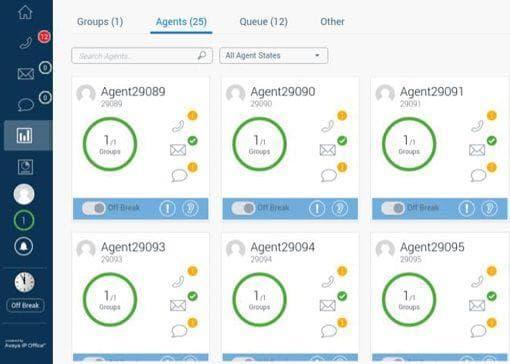Open the user profile avatar in sidebar
This screenshot has width=510, height=364.
[x=24, y=194]
